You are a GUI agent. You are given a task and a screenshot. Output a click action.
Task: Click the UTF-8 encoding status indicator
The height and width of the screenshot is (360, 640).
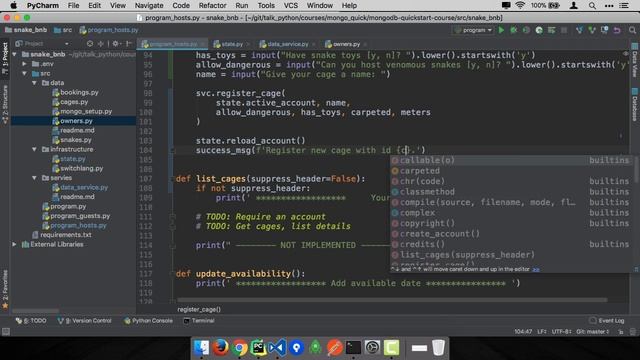pyautogui.click(x=561, y=332)
